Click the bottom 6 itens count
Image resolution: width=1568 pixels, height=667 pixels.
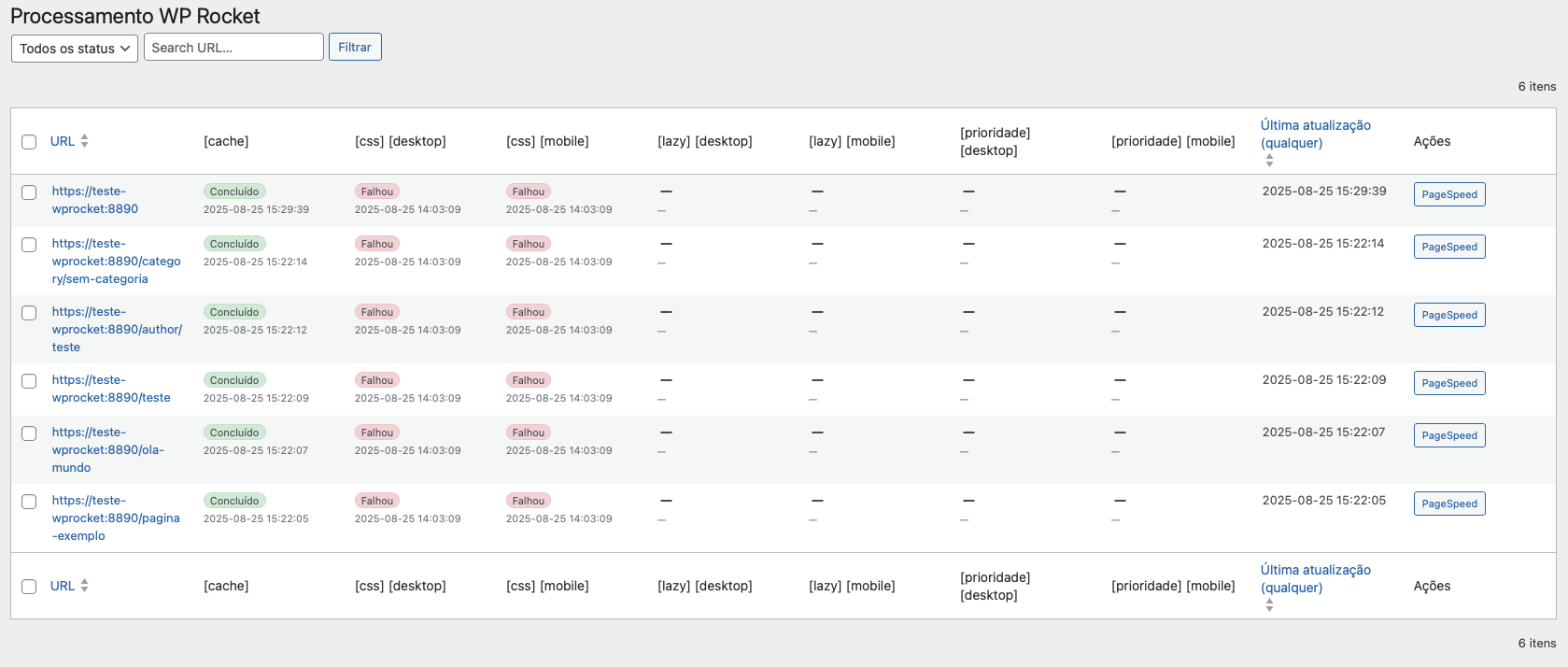(1537, 643)
